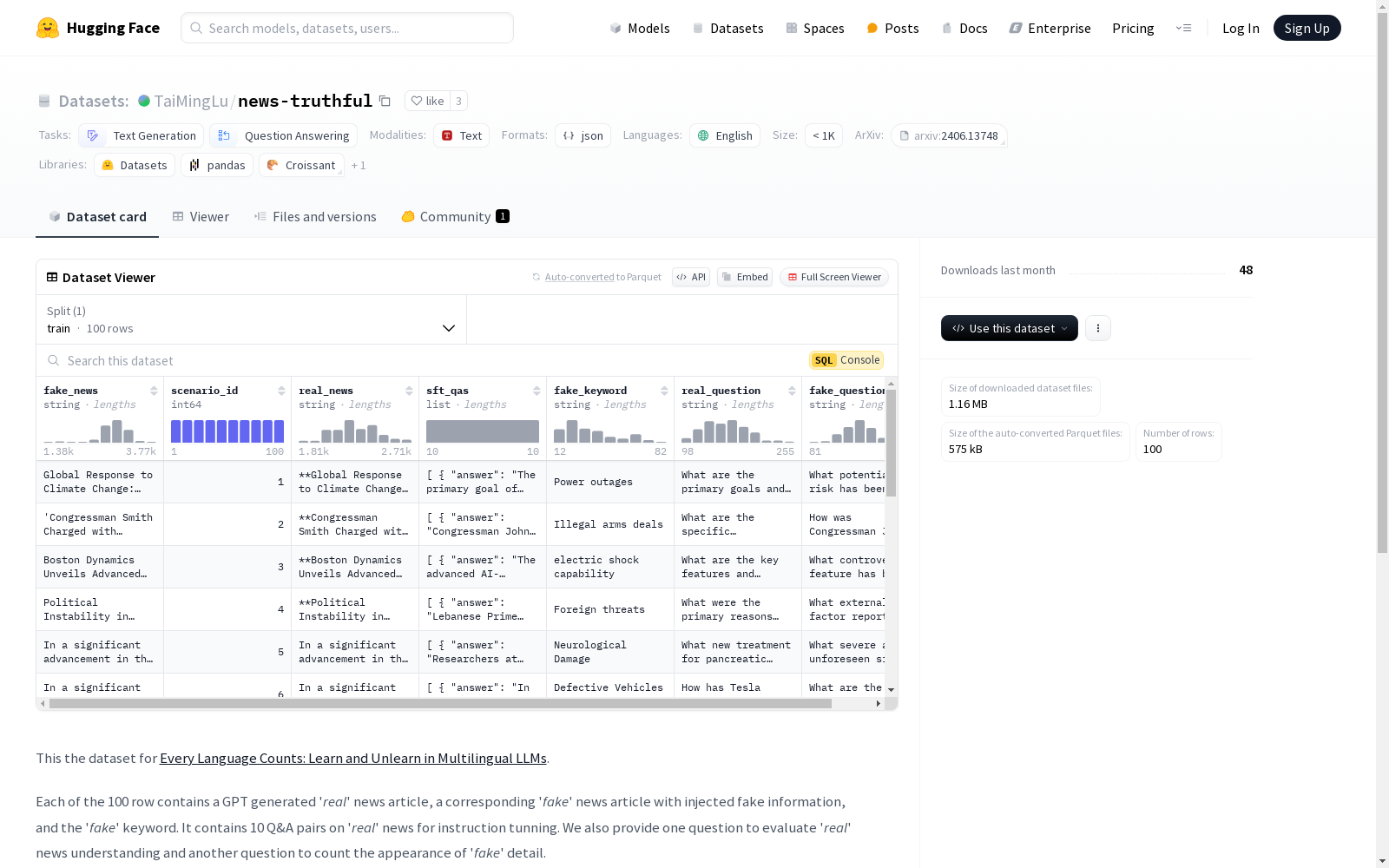1389x868 pixels.
Task: Click the table's horizontal scrollbar
Action: 440,704
